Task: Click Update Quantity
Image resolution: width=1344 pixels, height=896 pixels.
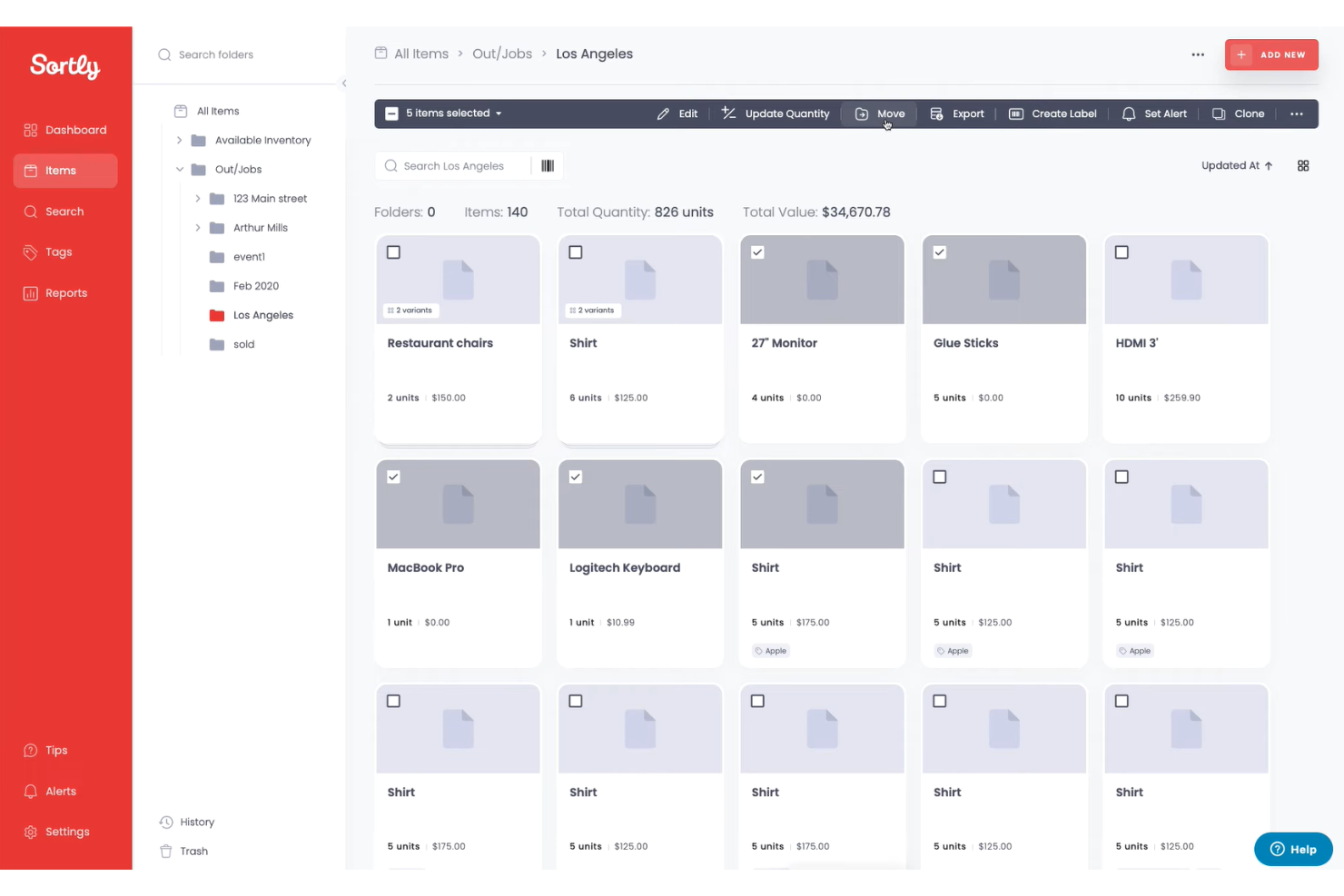Action: (x=776, y=113)
